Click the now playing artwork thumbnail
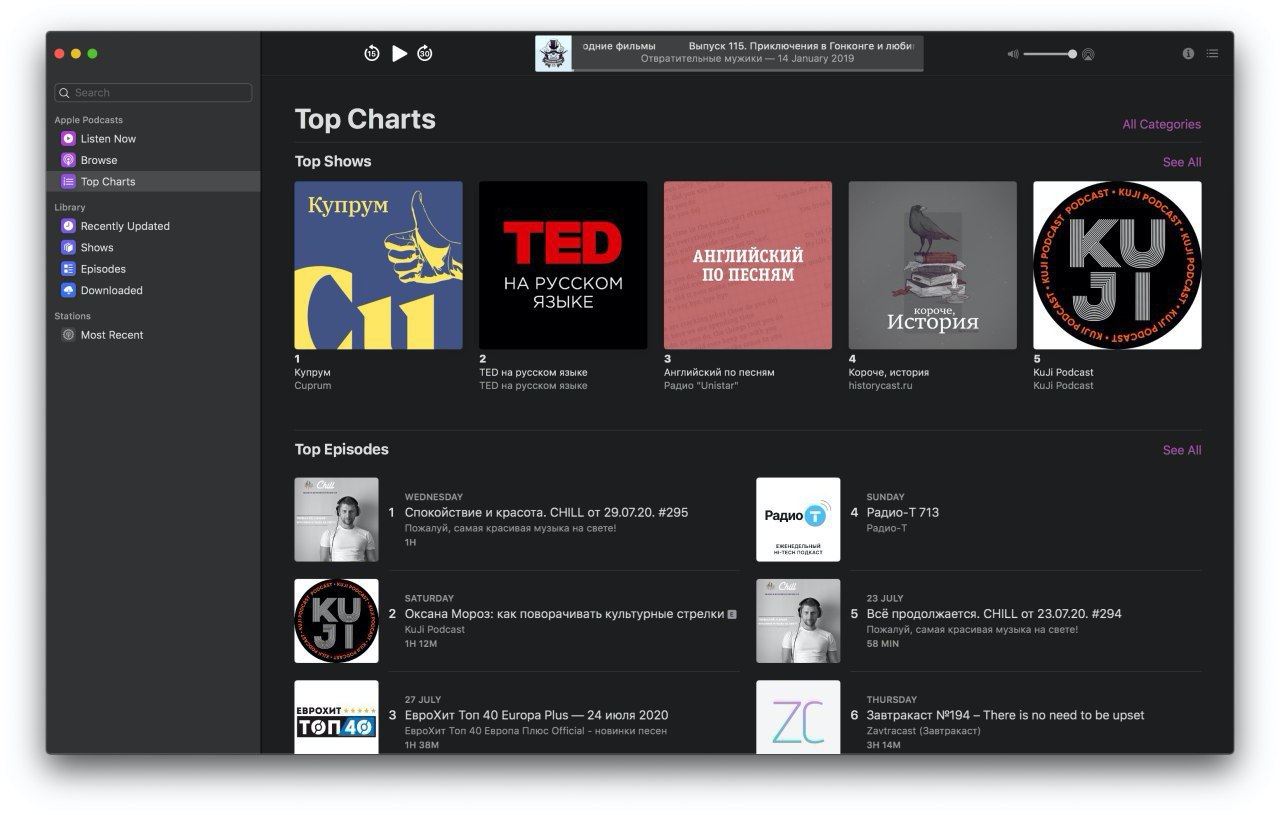This screenshot has height=815, width=1280. [553, 54]
